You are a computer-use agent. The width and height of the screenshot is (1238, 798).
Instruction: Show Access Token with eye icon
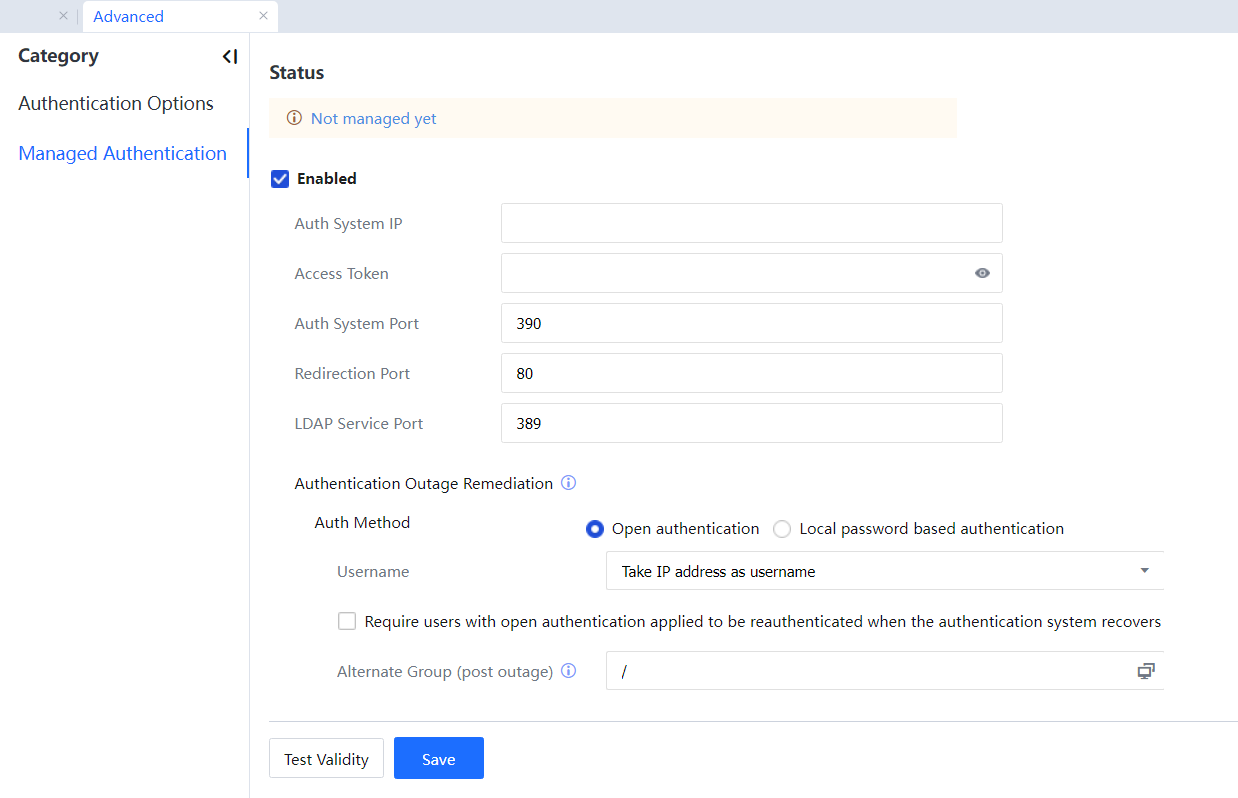(982, 273)
